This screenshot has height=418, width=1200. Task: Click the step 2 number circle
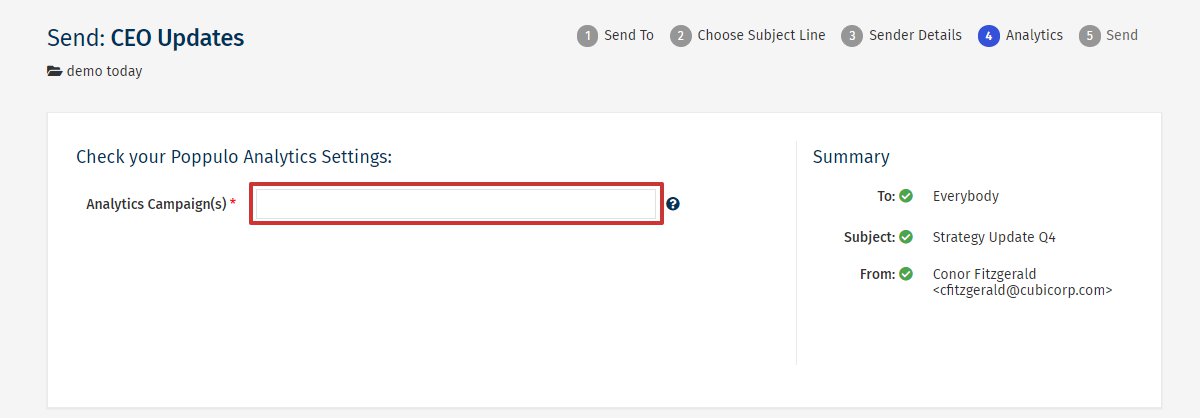click(x=681, y=36)
